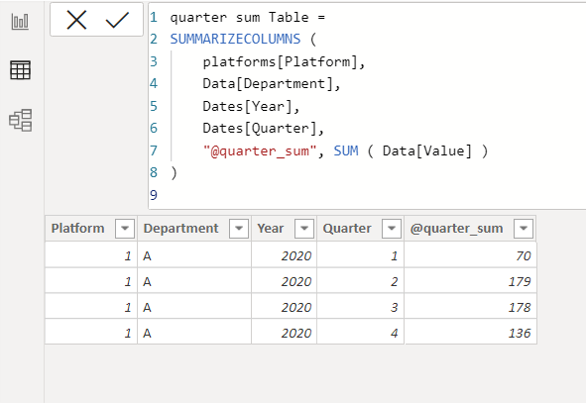Click the cell with value 178
This screenshot has width=586, height=403.
coord(471,307)
